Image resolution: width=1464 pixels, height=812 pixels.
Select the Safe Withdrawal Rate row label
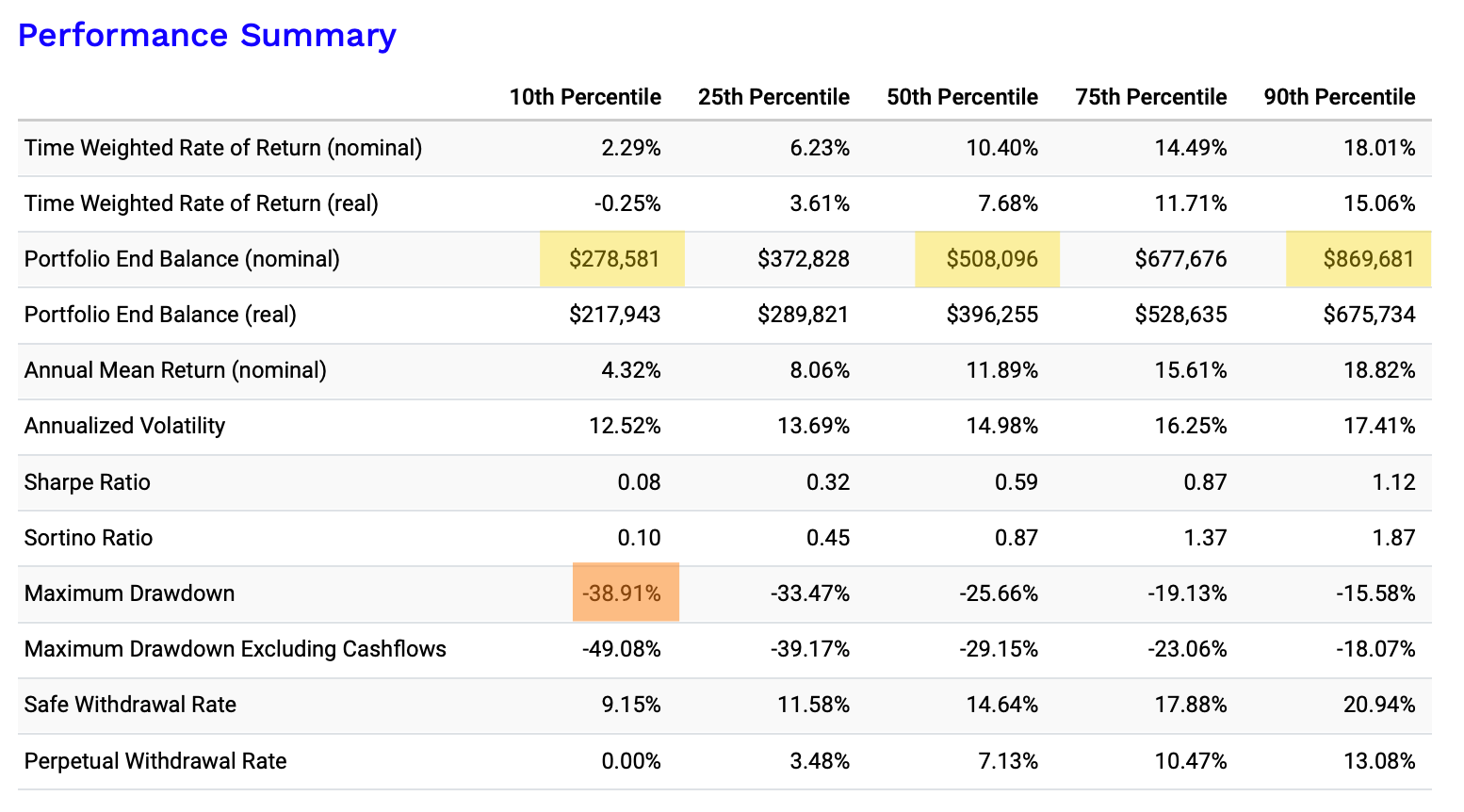click(130, 705)
